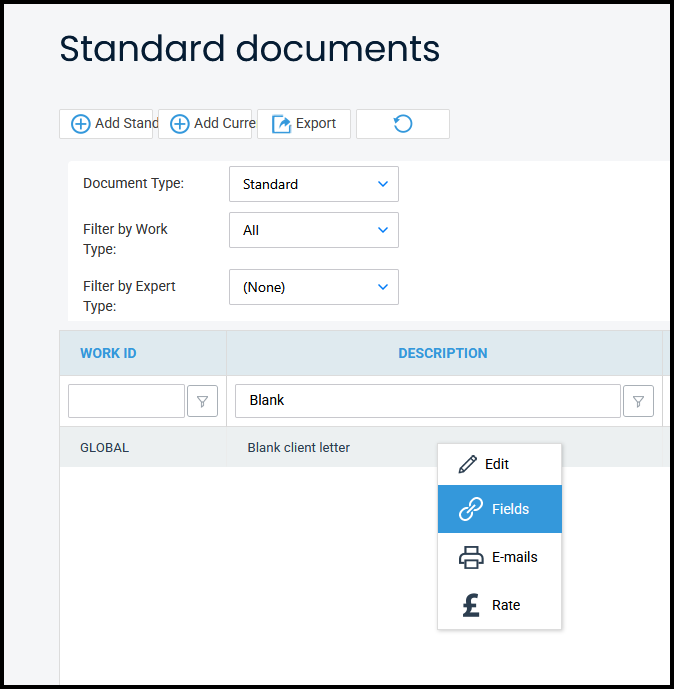This screenshot has width=674, height=689.
Task: Click the Work ID filter funnel icon
Action: click(x=203, y=401)
